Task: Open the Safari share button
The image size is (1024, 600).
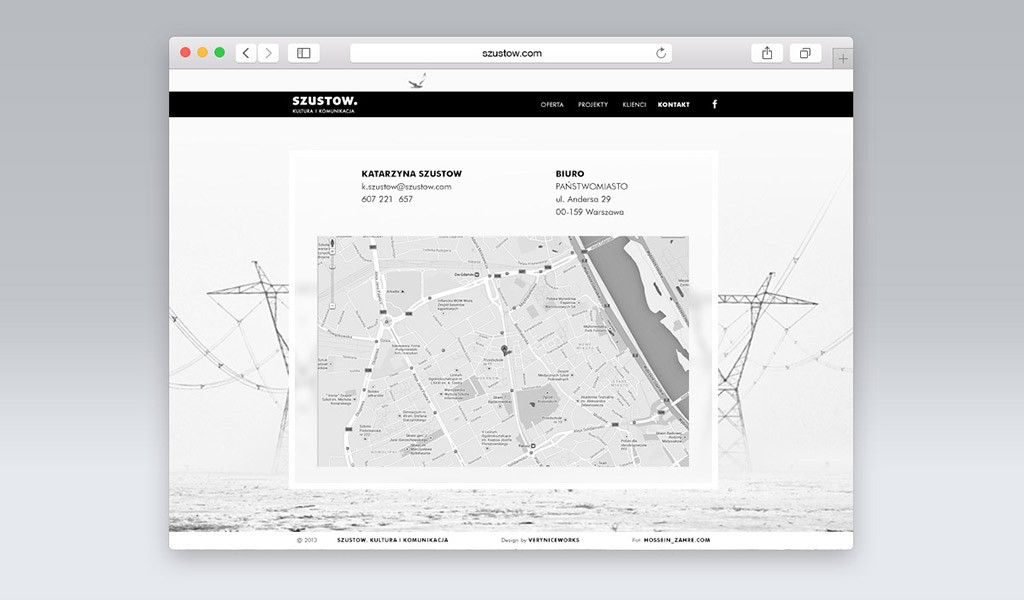Action: click(x=767, y=53)
